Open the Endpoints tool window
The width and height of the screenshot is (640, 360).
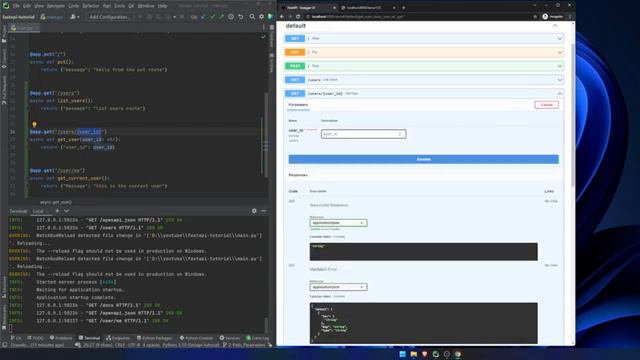tap(118, 338)
